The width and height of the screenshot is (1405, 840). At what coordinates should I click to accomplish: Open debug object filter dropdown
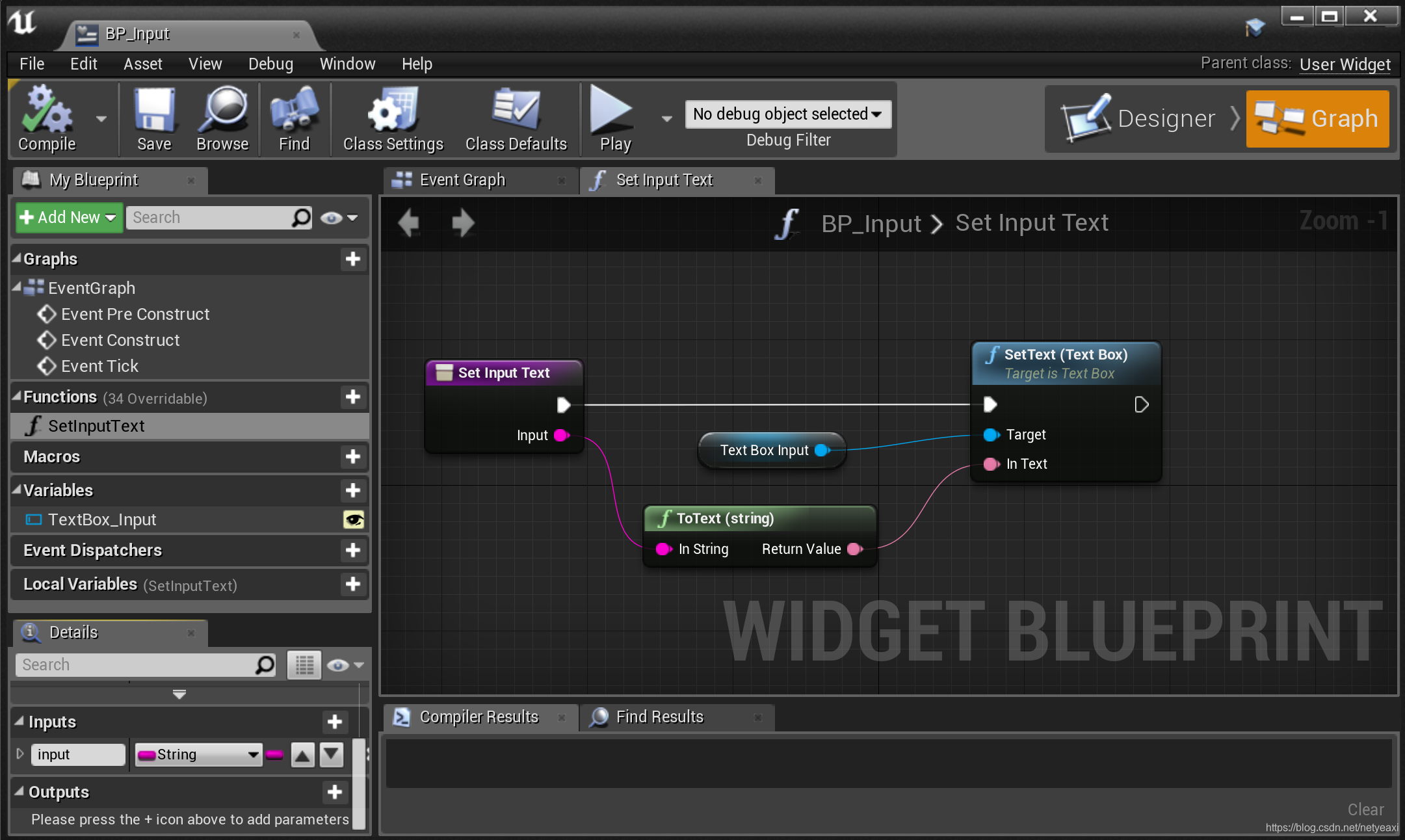788,114
